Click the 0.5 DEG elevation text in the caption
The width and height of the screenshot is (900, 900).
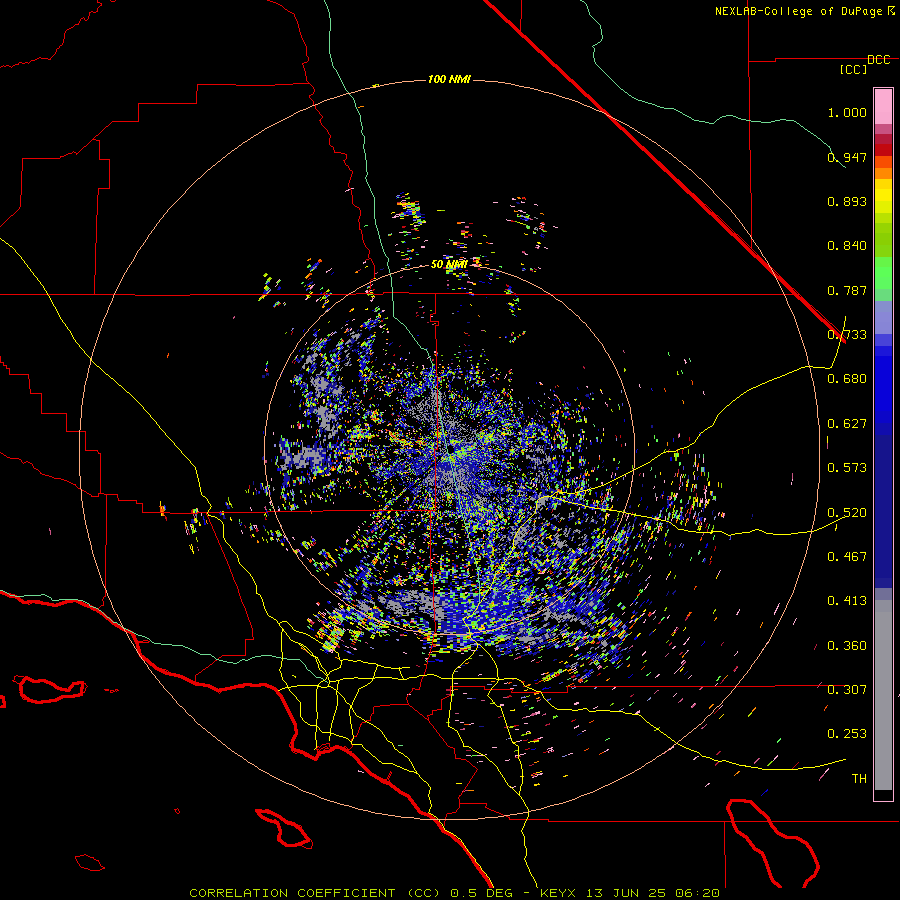pyautogui.click(x=482, y=893)
